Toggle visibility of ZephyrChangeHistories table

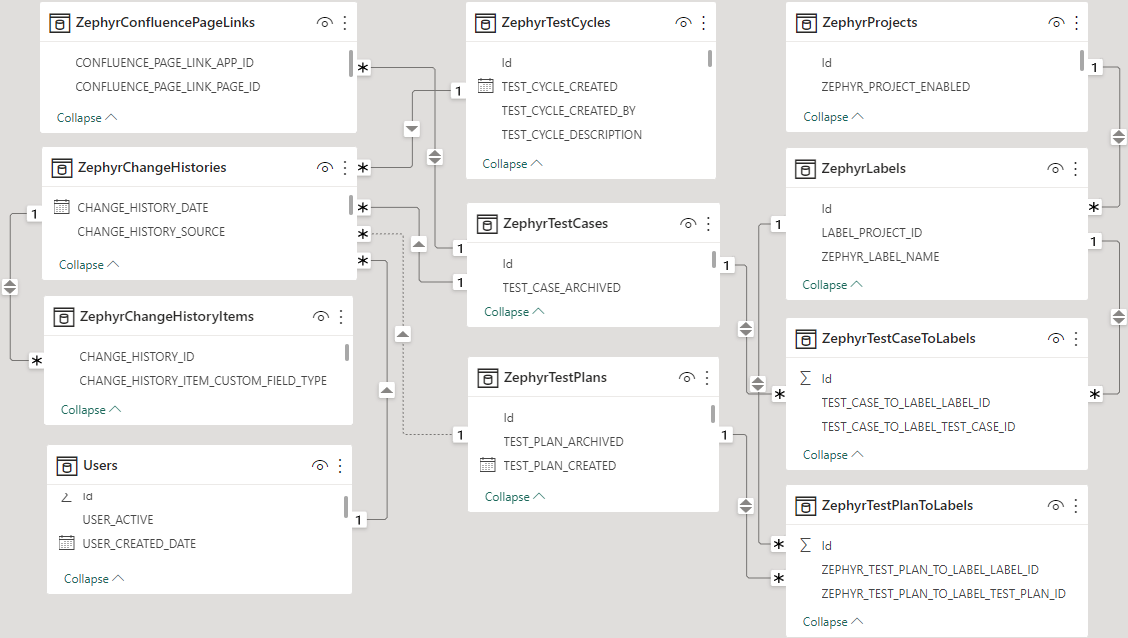tap(325, 168)
